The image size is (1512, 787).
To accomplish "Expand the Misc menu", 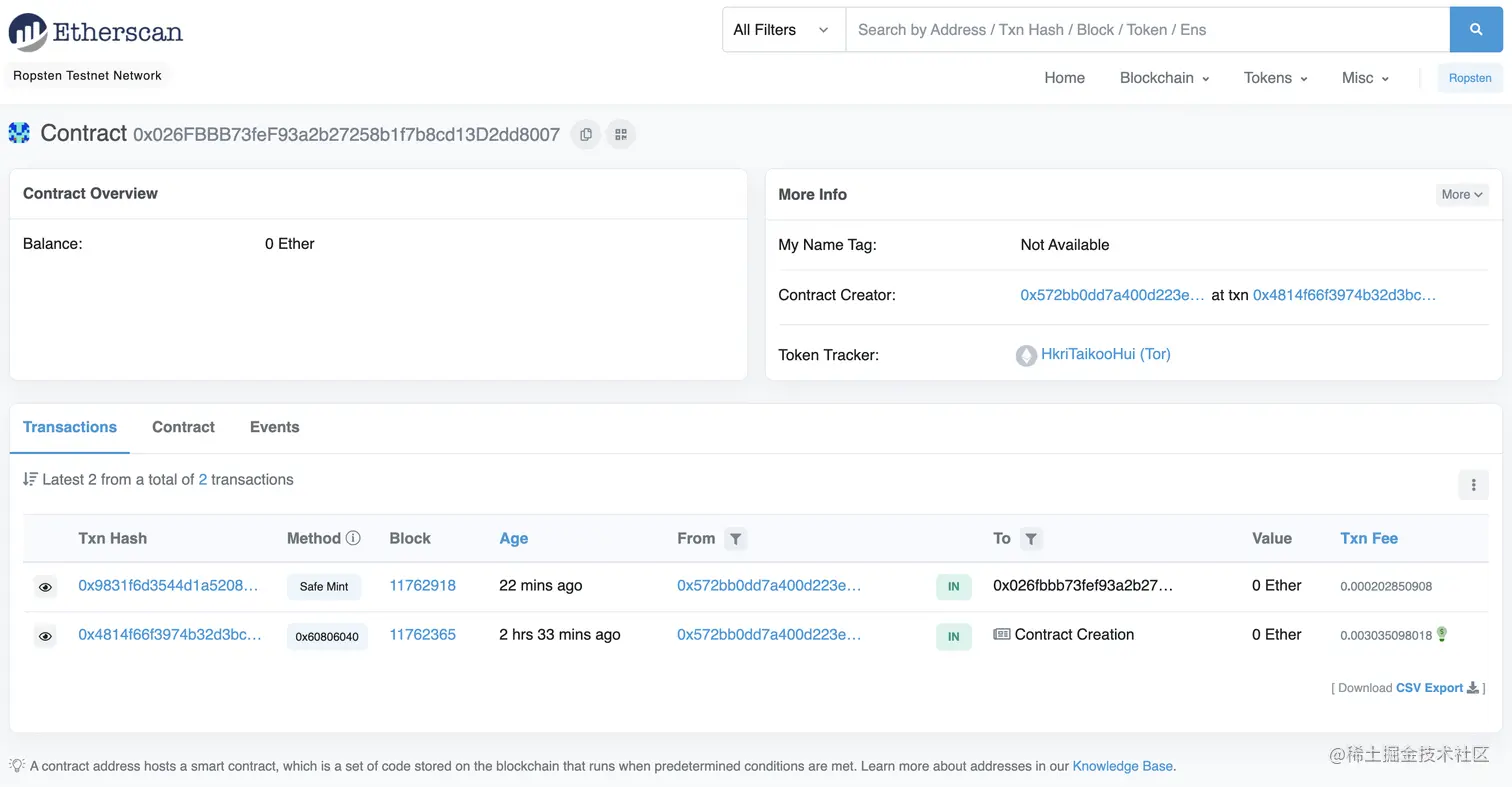I will point(1365,78).
